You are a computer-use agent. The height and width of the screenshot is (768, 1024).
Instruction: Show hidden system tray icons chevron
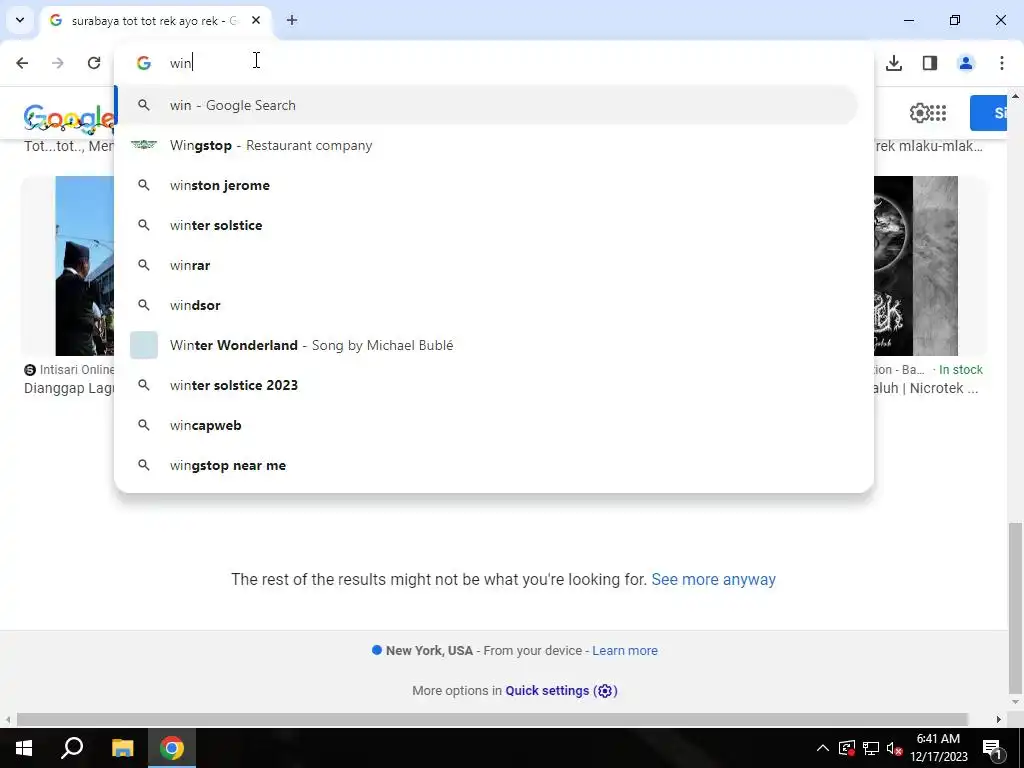point(823,748)
